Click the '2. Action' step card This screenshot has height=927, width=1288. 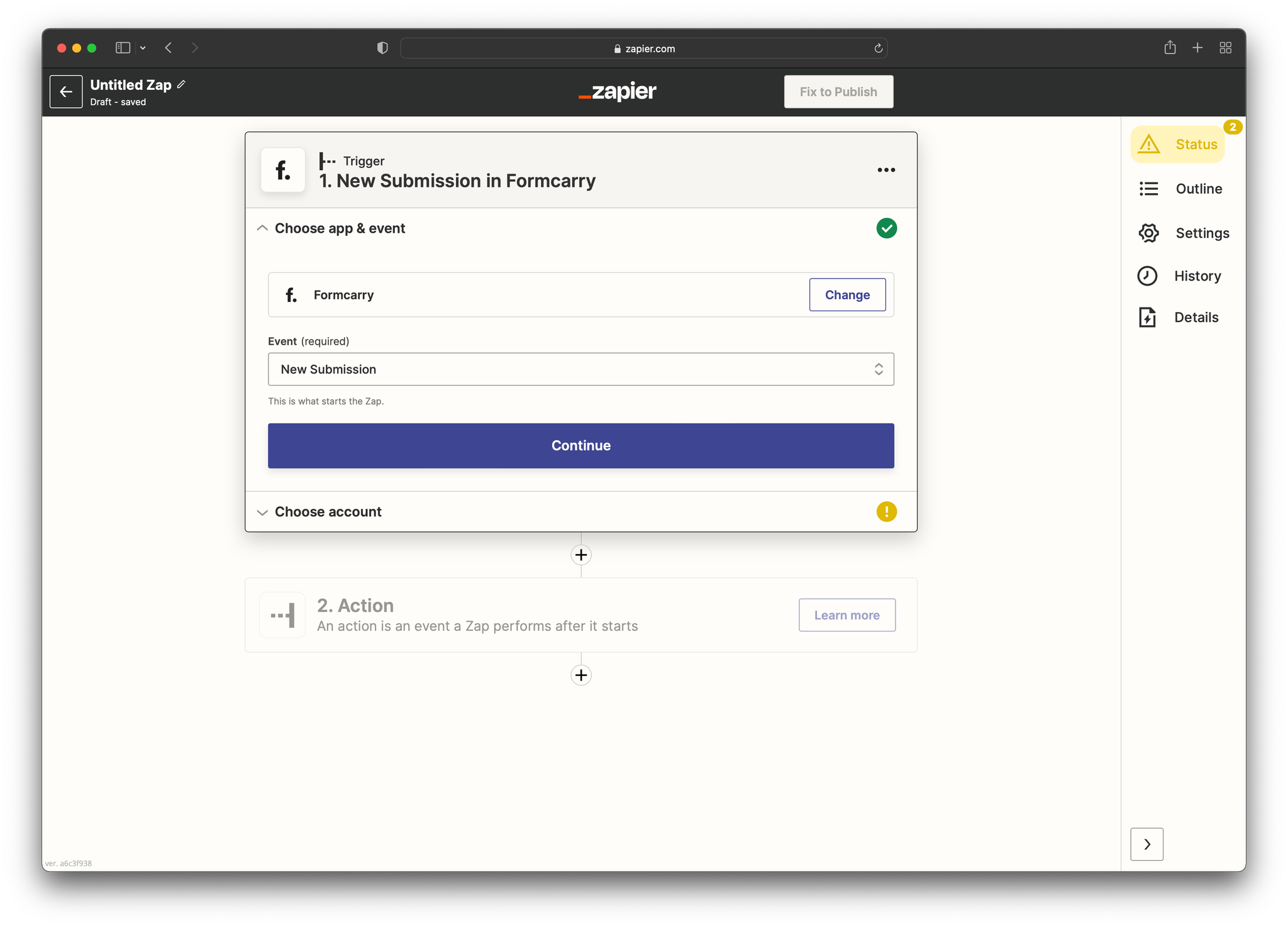coord(581,615)
